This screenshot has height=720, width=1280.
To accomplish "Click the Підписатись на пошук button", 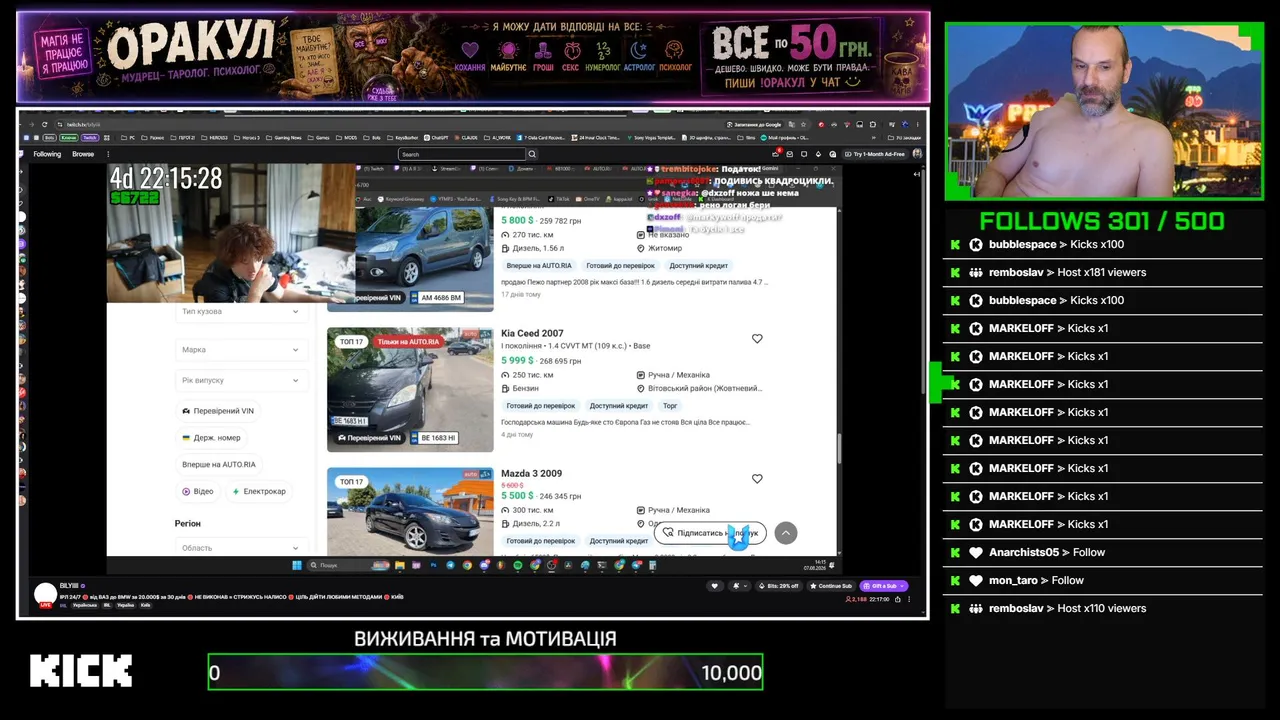I will pos(711,533).
